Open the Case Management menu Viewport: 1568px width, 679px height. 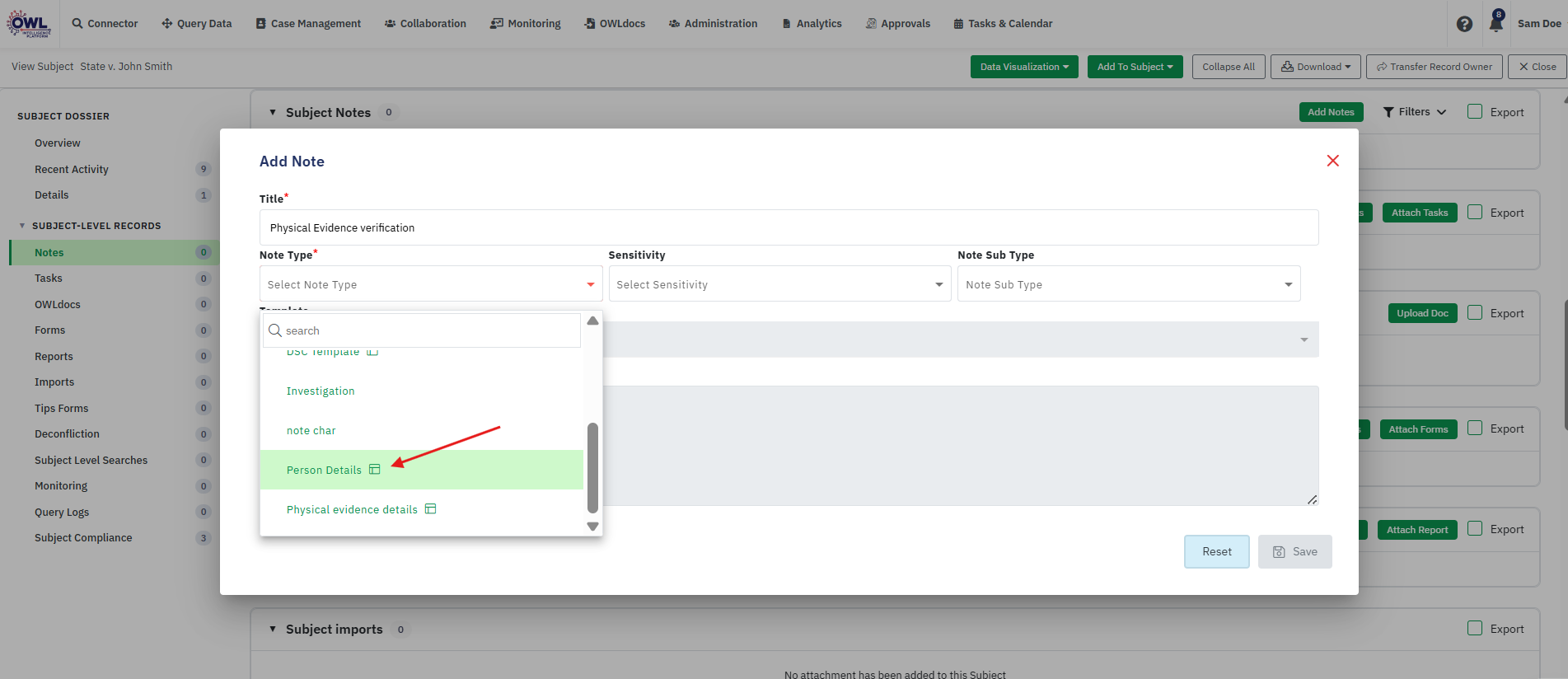tap(308, 23)
